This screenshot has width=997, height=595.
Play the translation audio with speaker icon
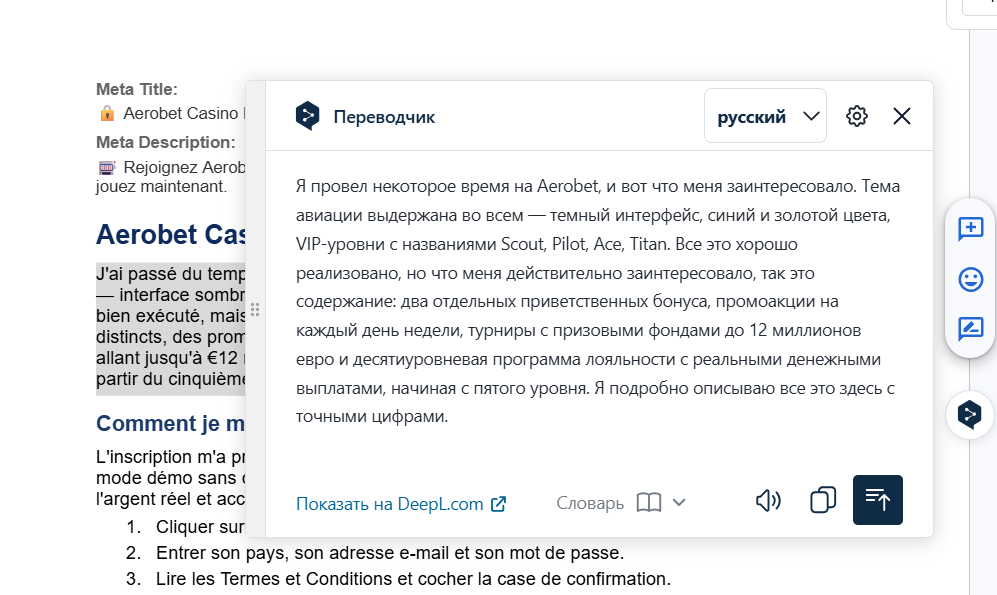(x=768, y=501)
